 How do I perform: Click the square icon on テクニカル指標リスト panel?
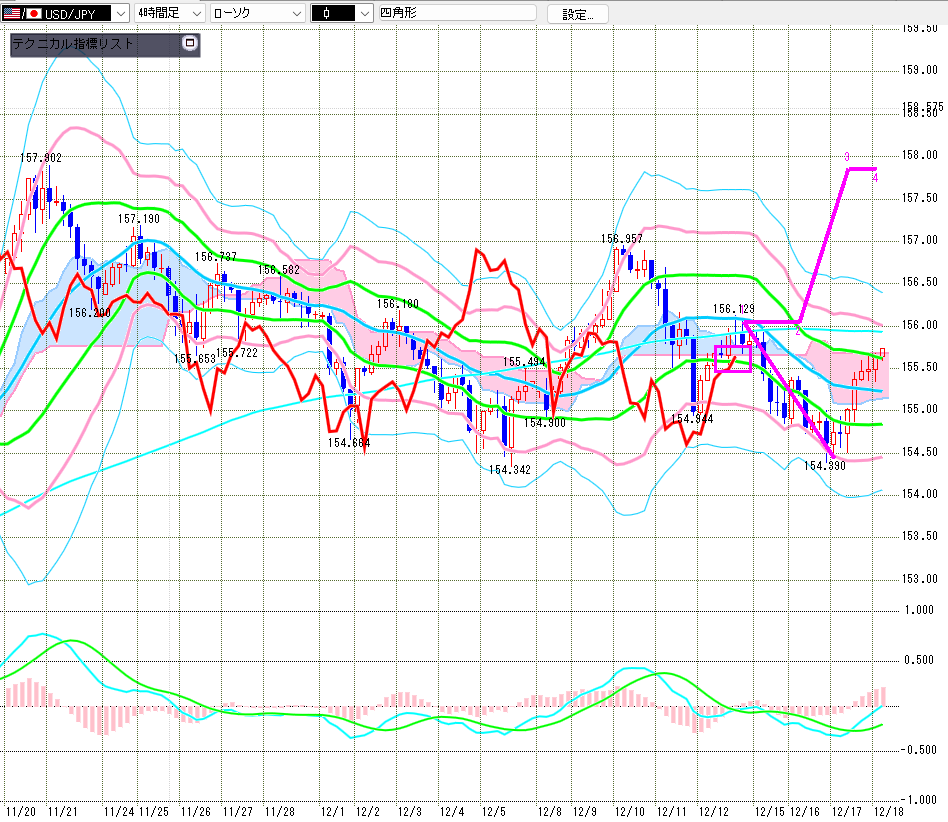click(190, 44)
